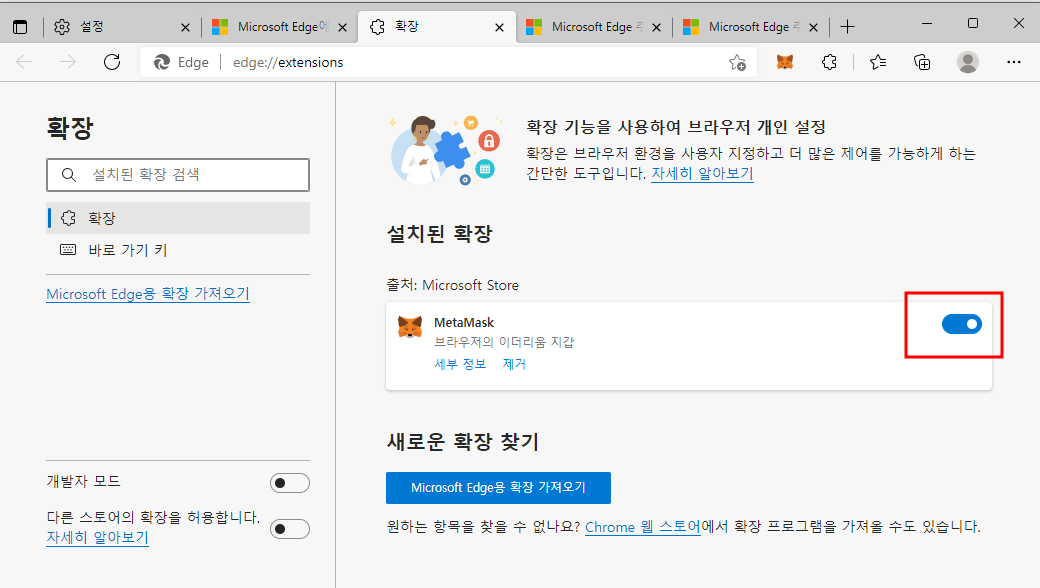
Task: Enable 개발자 모드 toggle
Action: pos(289,482)
